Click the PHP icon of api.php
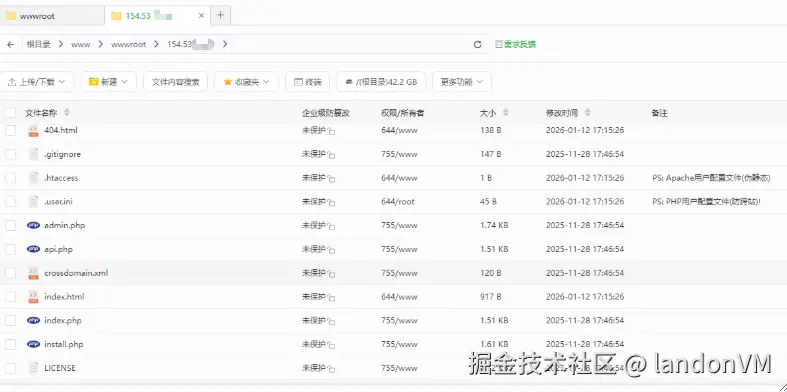This screenshot has height=392, width=787. pos(33,249)
